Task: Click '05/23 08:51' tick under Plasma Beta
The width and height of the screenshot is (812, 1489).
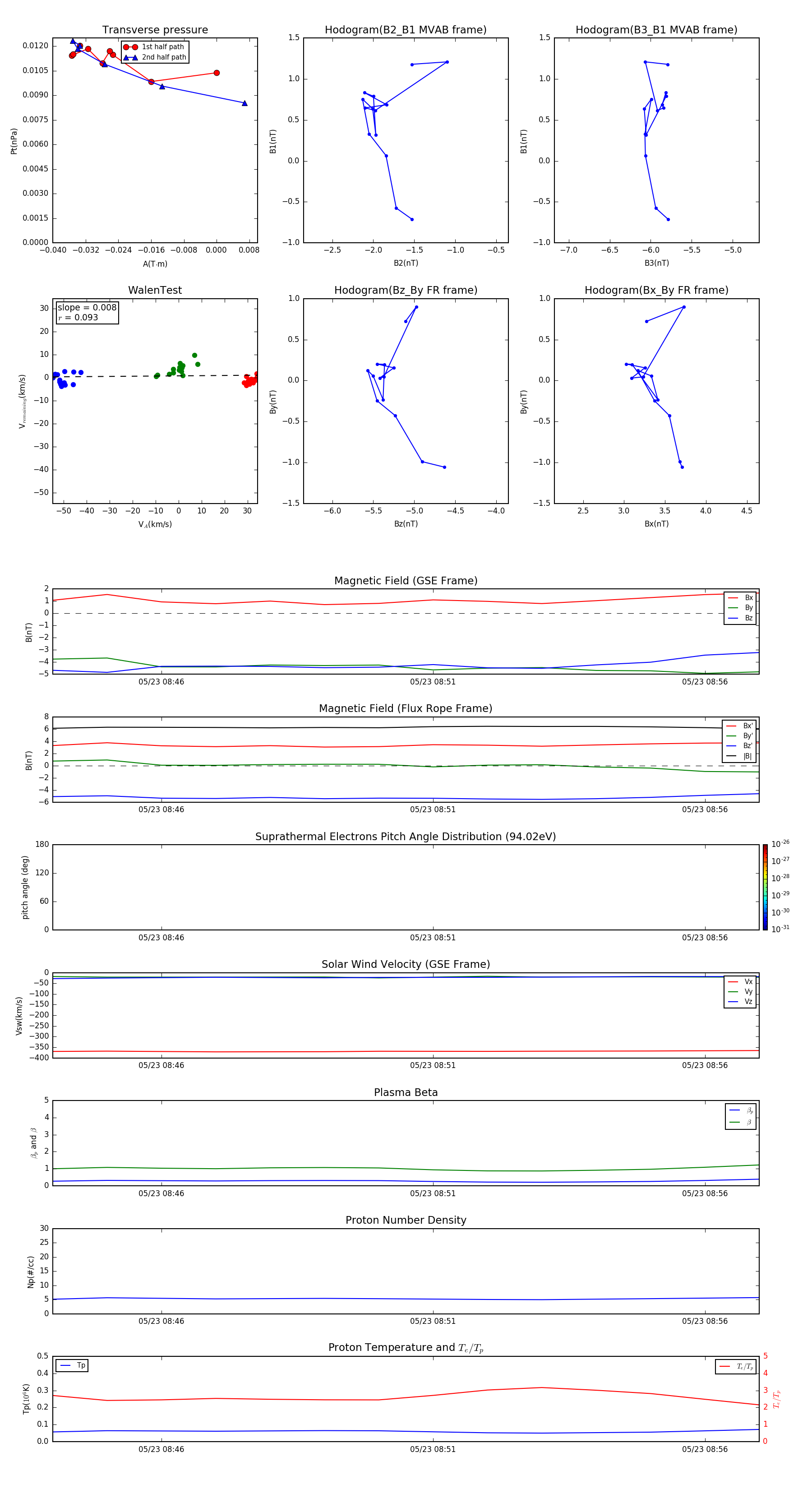Action: coord(433,1193)
